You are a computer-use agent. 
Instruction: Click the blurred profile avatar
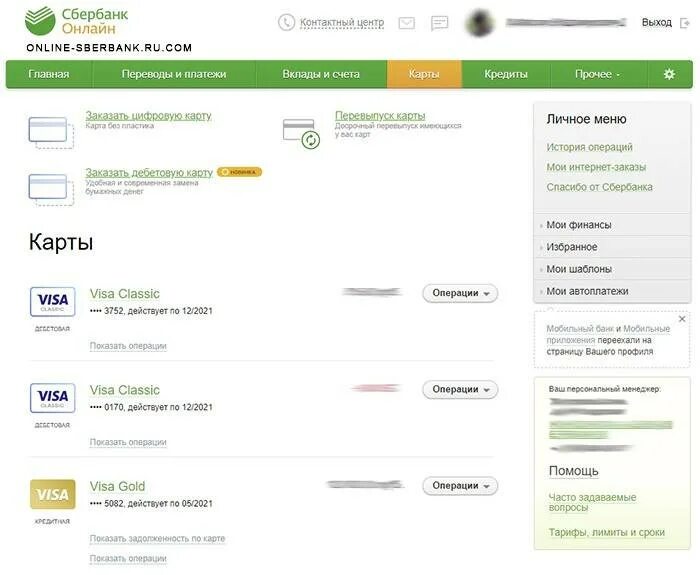coord(479,23)
